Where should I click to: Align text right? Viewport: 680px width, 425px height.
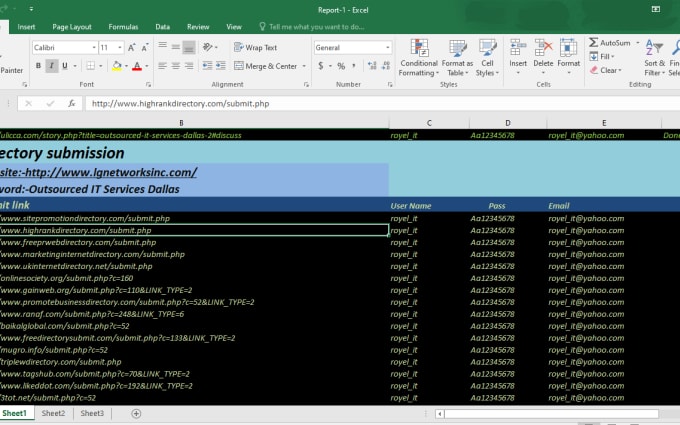pos(189,66)
